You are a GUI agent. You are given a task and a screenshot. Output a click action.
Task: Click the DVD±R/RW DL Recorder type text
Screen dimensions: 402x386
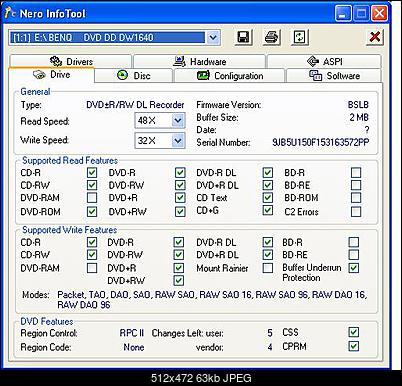(135, 105)
